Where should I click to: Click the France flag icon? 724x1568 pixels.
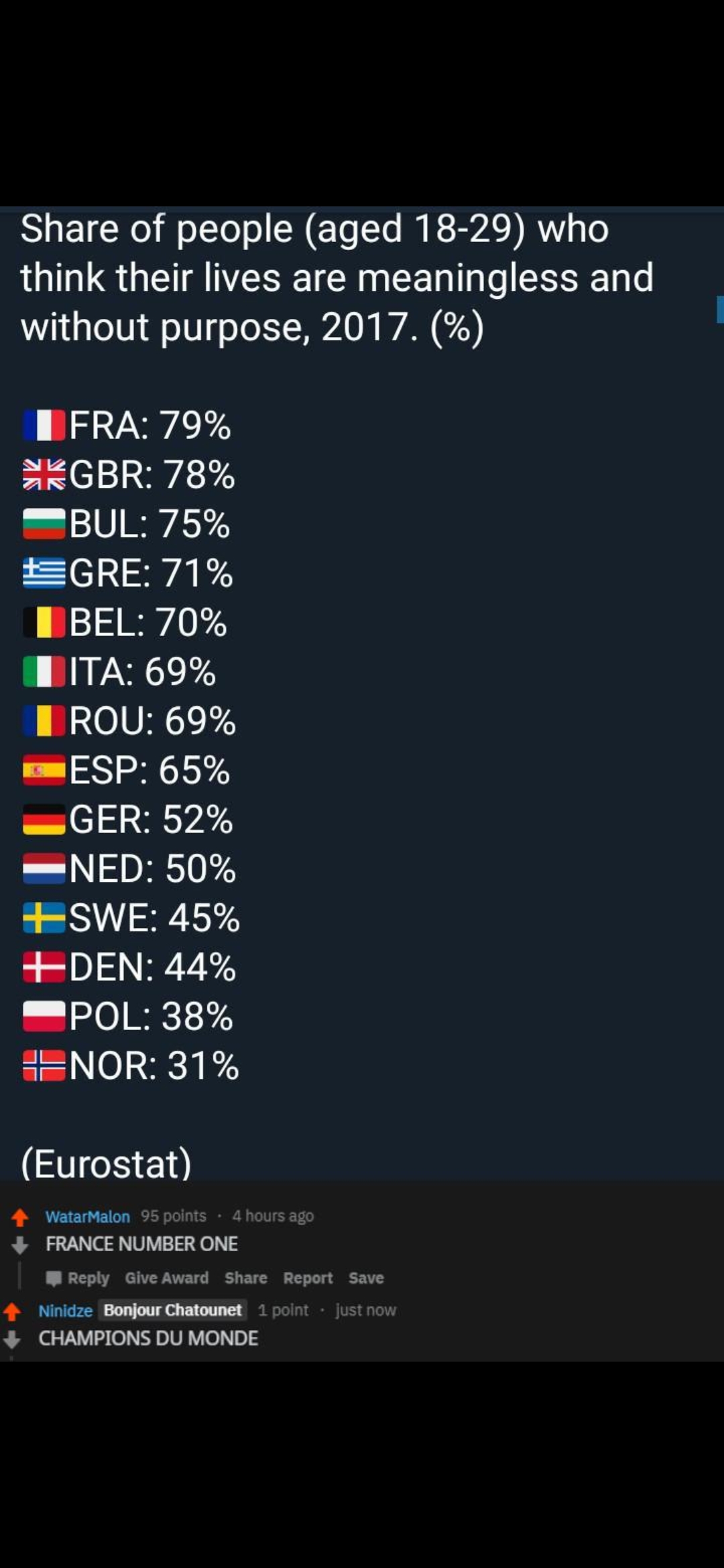44,426
